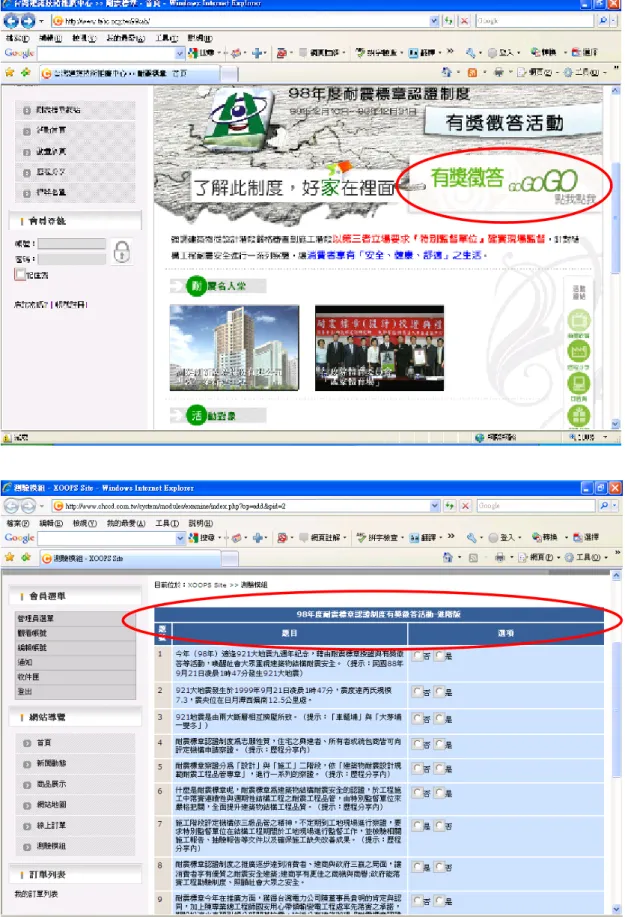Click first green circular icon in the top page's right strip
The height and width of the screenshot is (917, 625).
tap(578, 320)
